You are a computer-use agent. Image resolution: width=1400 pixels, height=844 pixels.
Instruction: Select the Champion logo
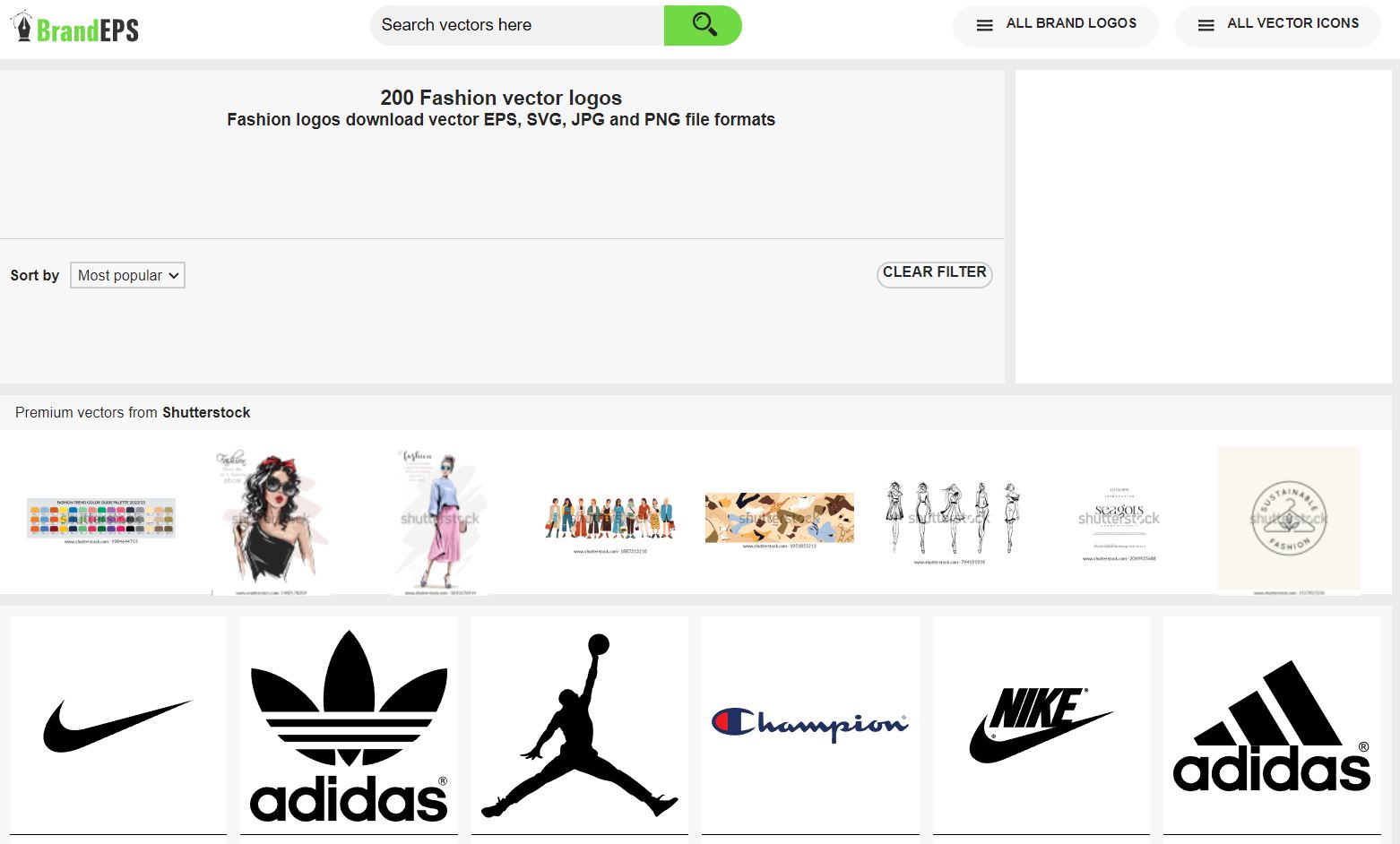pos(810,726)
